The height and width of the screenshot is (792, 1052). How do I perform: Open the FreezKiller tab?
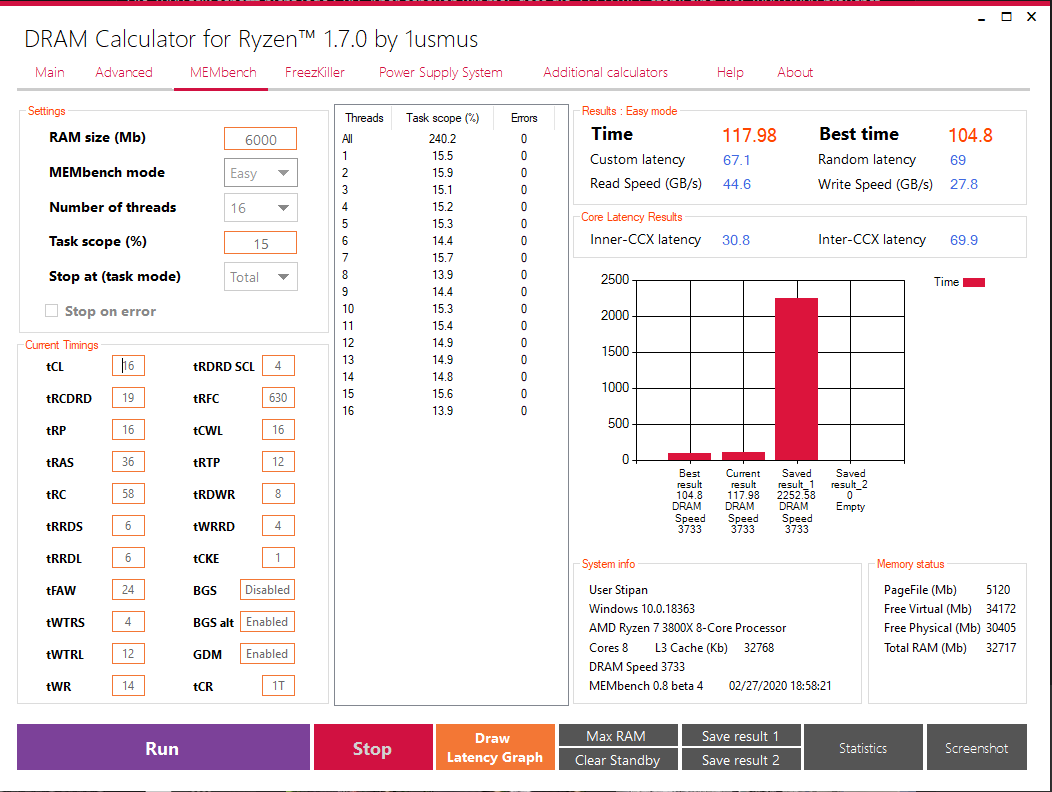coord(315,72)
